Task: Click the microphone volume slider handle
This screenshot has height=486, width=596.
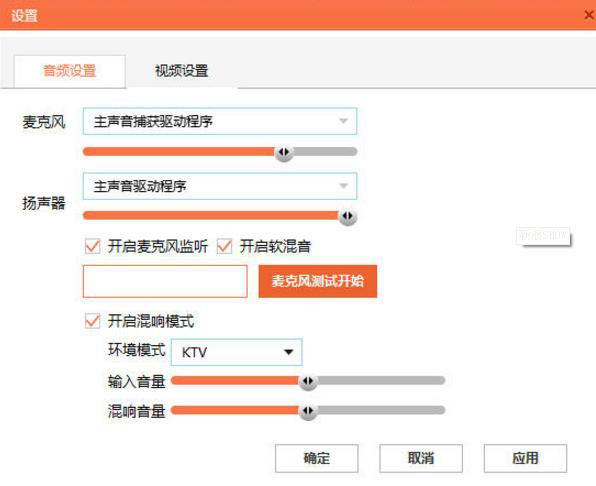Action: point(284,152)
